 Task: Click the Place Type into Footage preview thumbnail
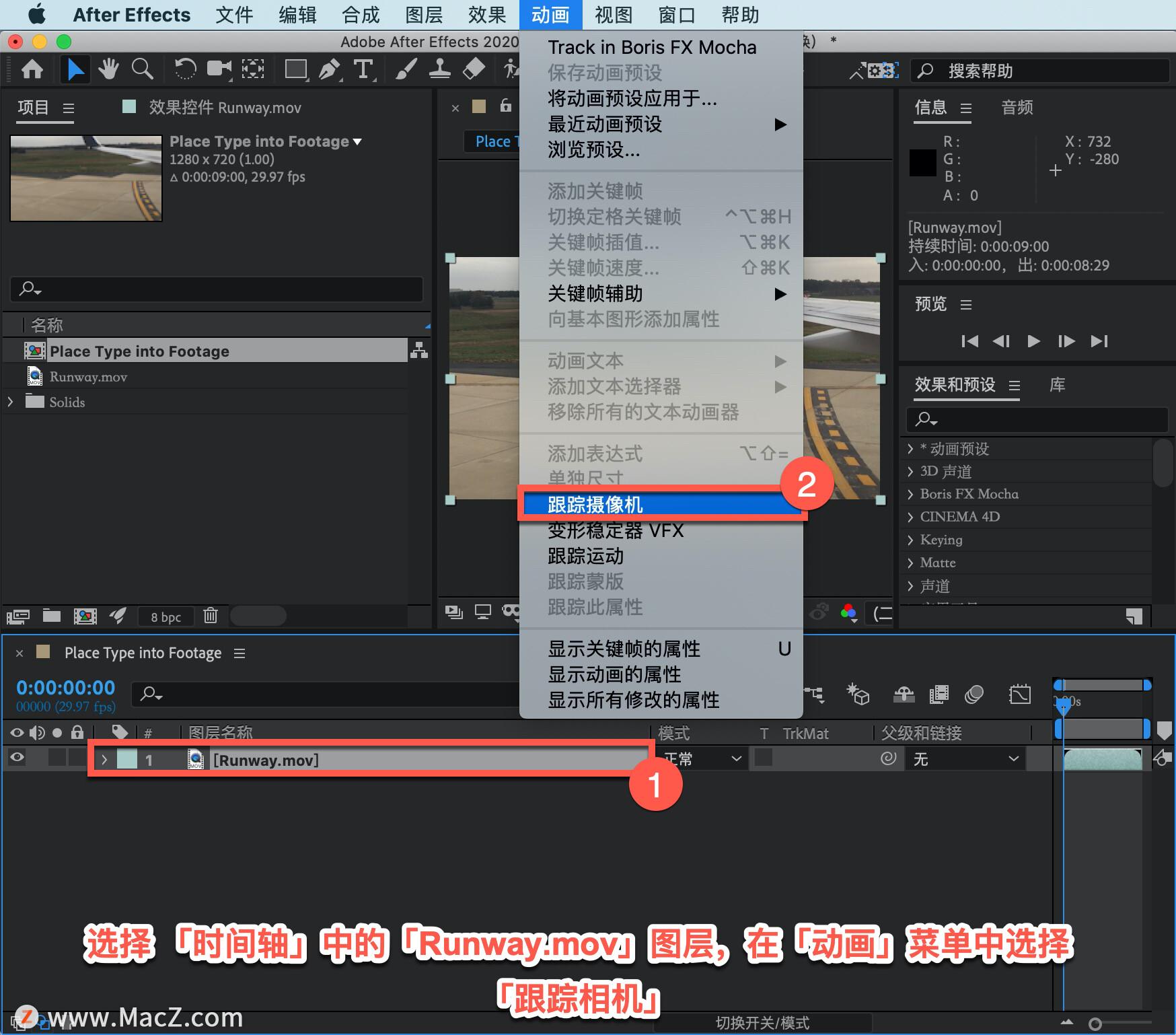tap(85, 178)
